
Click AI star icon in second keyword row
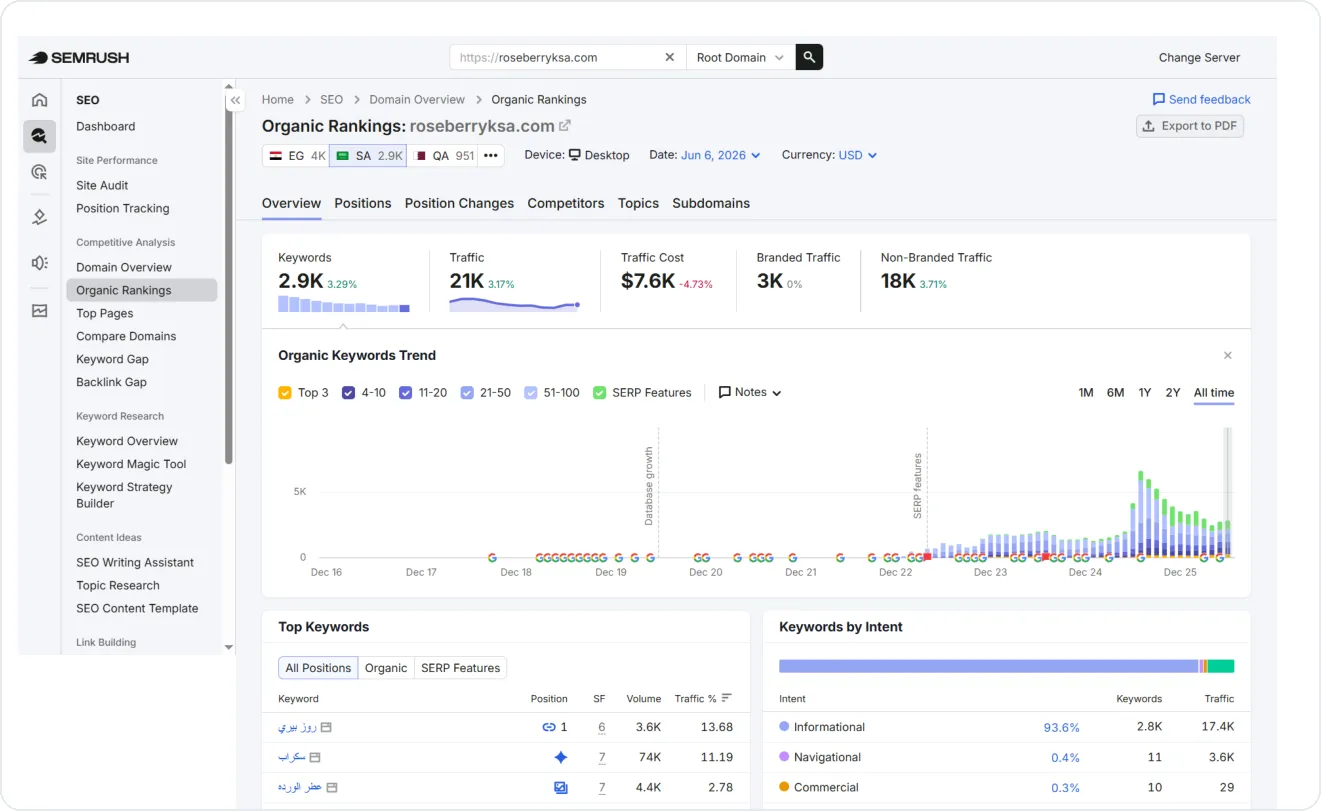point(561,757)
